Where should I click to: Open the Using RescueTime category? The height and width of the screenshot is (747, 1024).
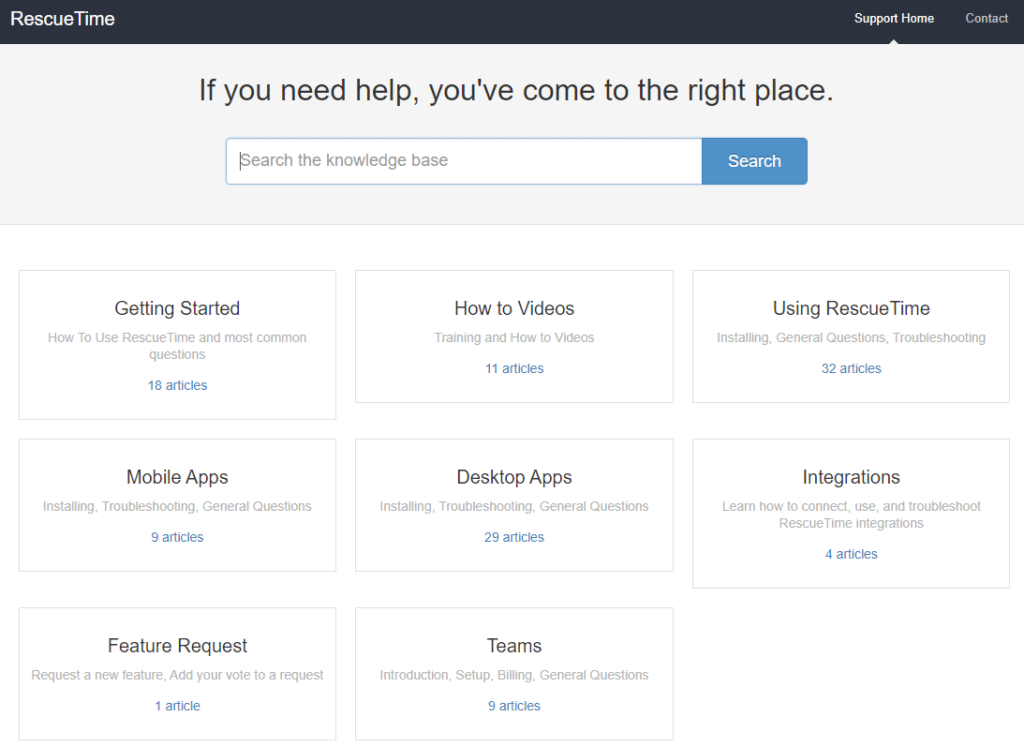(851, 308)
